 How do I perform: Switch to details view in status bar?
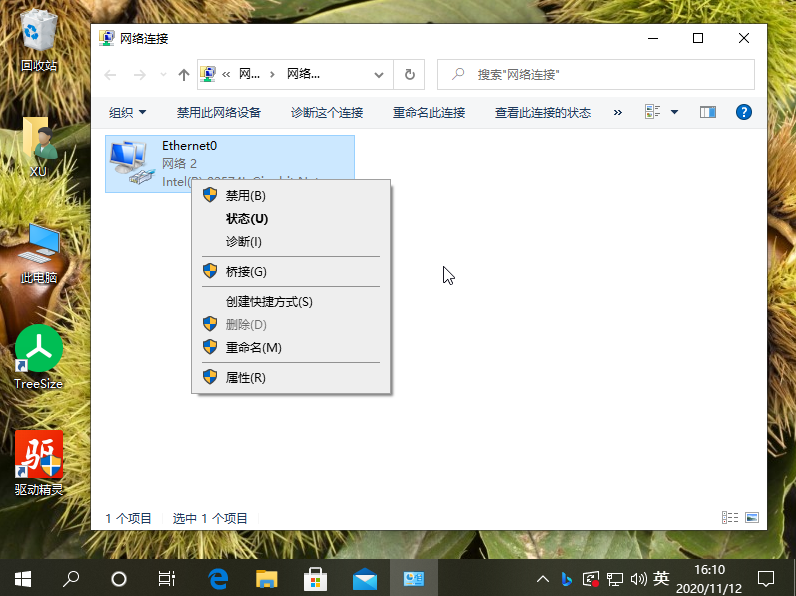pyautogui.click(x=731, y=518)
